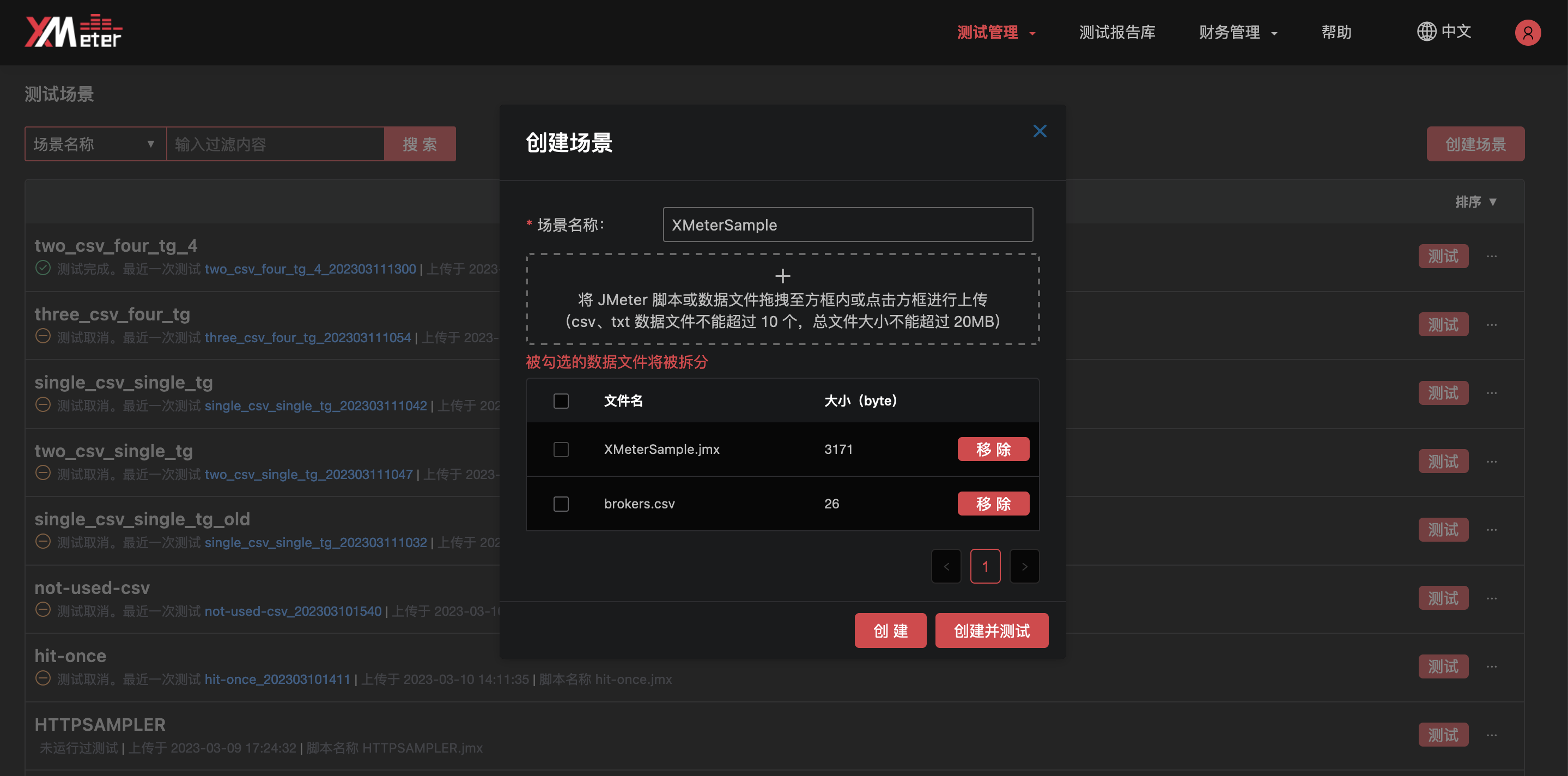Open more options for hit-once scene

[x=1491, y=666]
